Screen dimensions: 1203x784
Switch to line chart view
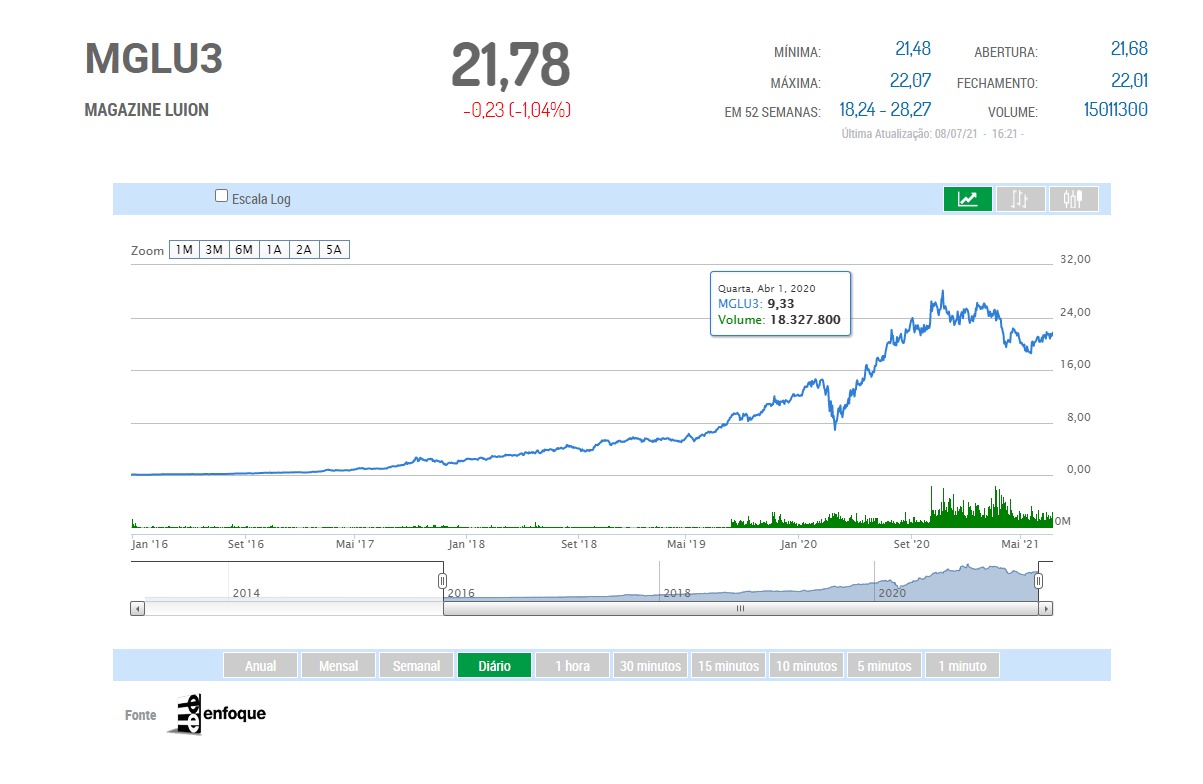coord(967,199)
